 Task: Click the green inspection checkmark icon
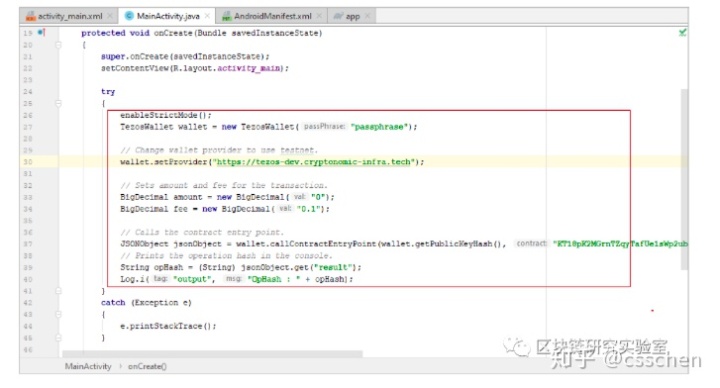coord(682,33)
